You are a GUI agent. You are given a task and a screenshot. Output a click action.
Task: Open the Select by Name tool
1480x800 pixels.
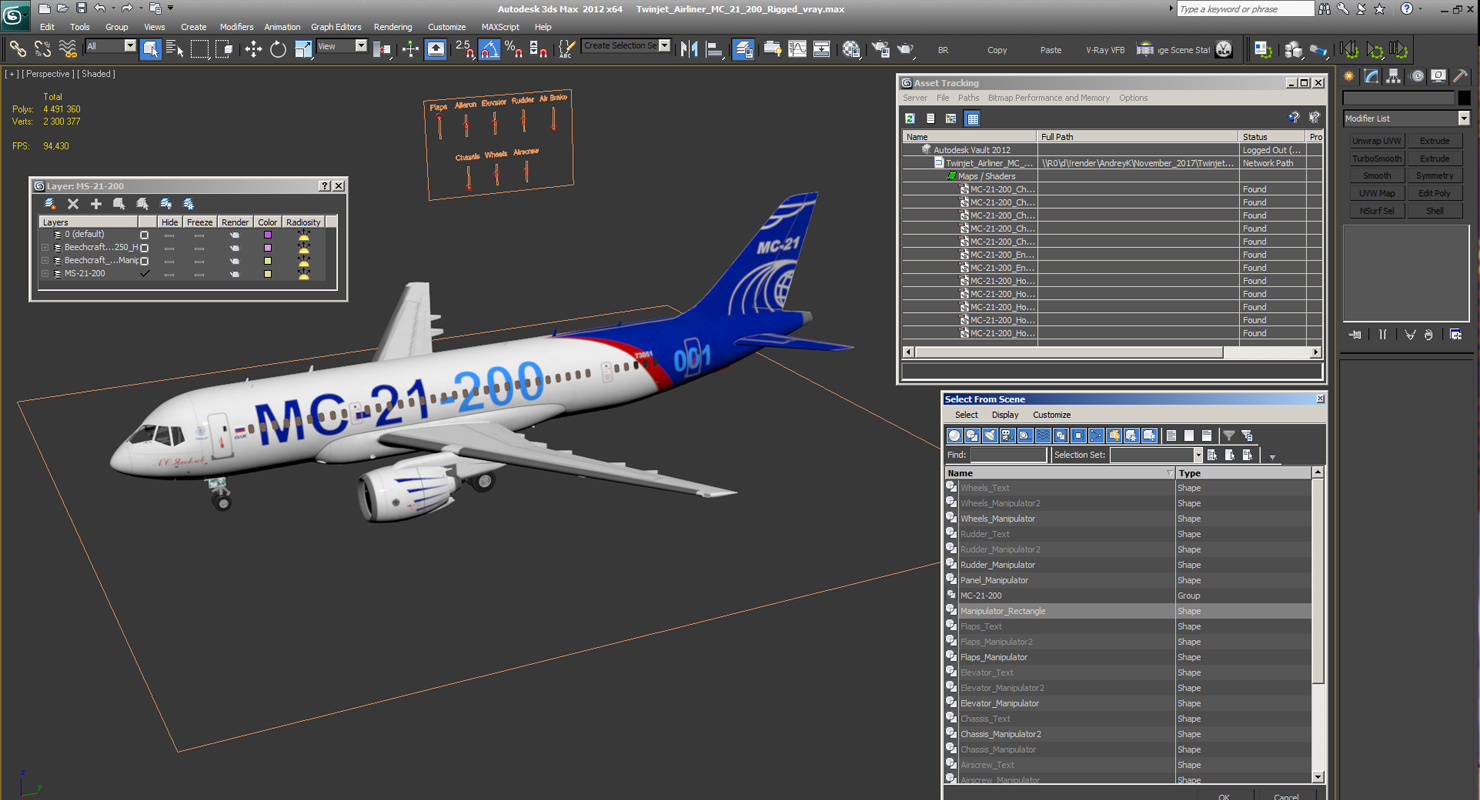click(x=174, y=48)
